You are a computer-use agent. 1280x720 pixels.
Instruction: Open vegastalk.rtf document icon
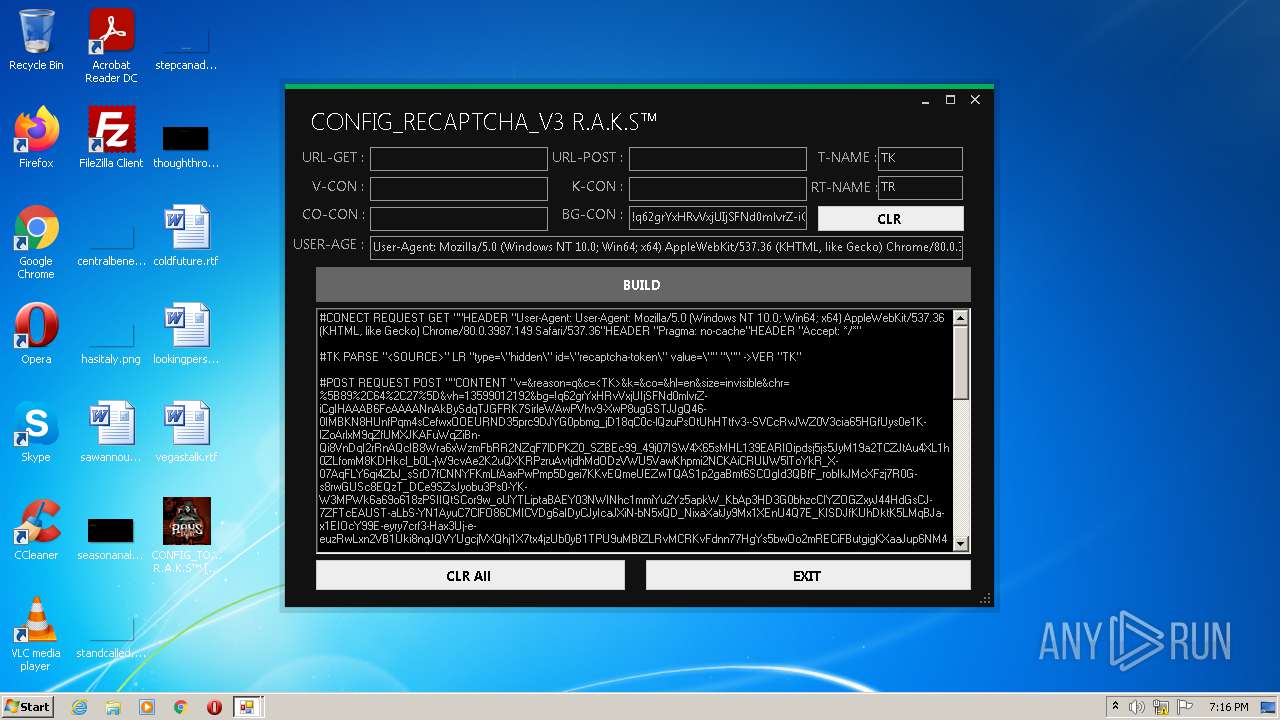coord(186,432)
